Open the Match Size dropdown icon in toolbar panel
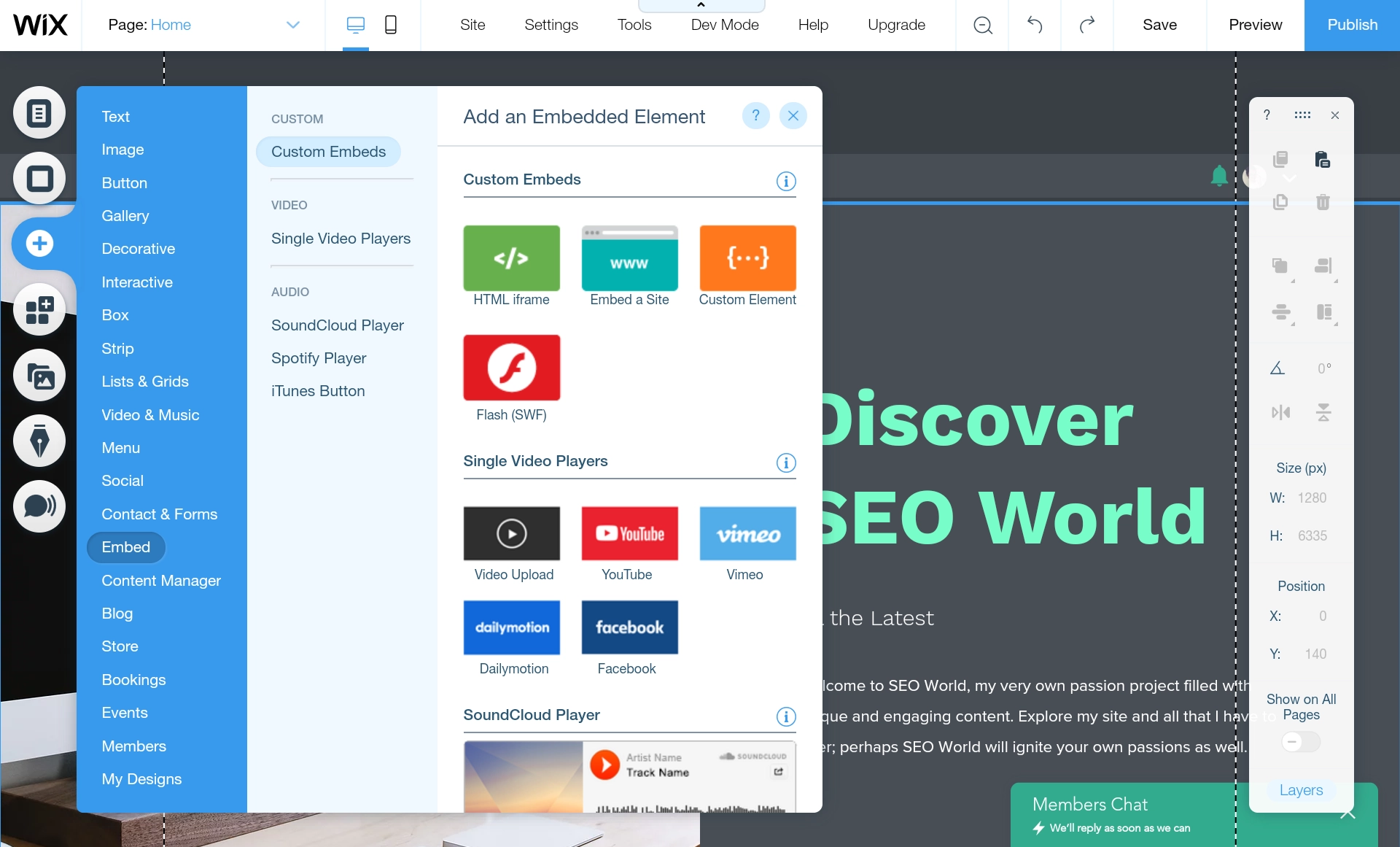Viewport: 1400px width, 847px height. 1324,313
